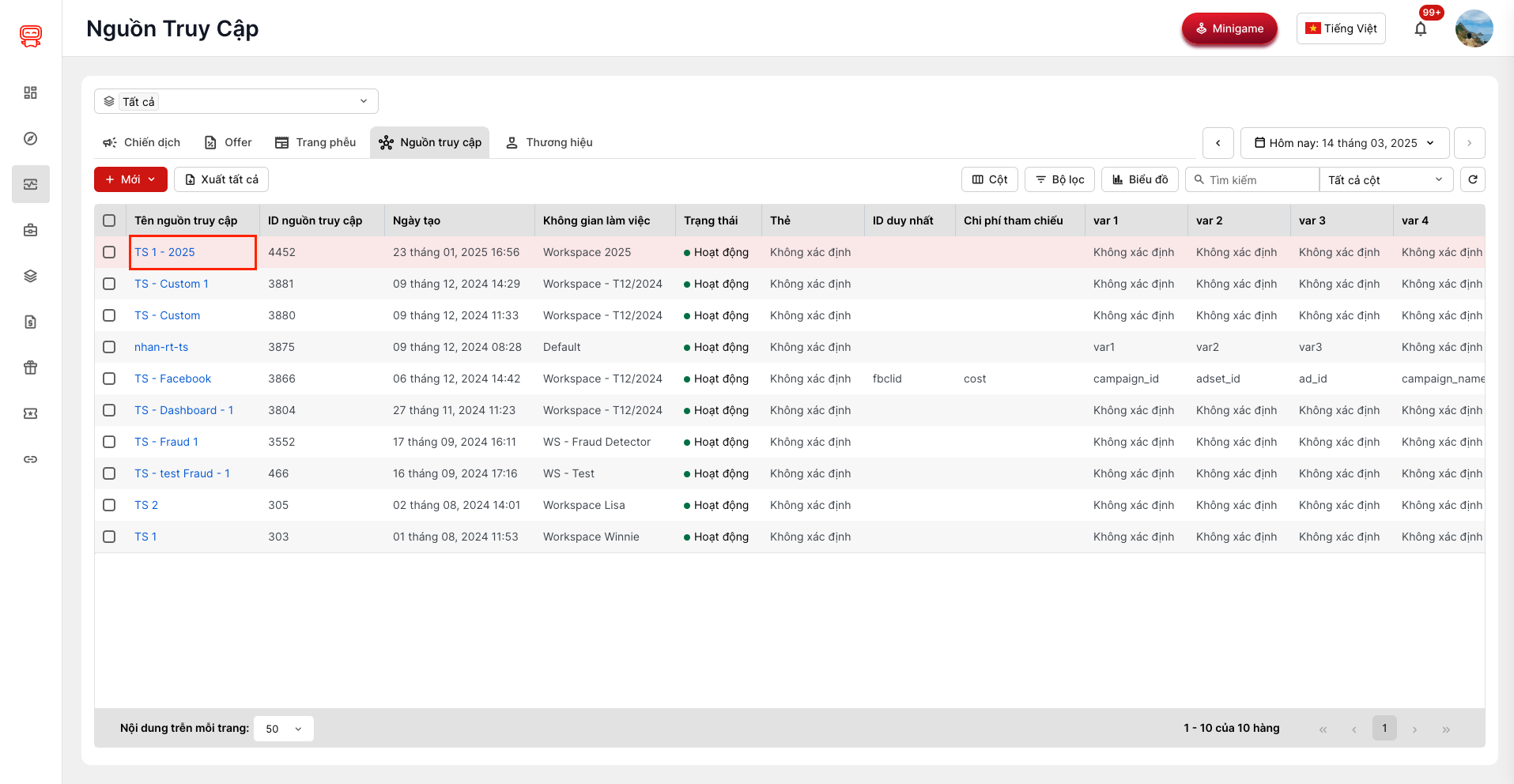
Task: Expand the Tất cả cột column dropdown
Action: pyautogui.click(x=1385, y=179)
